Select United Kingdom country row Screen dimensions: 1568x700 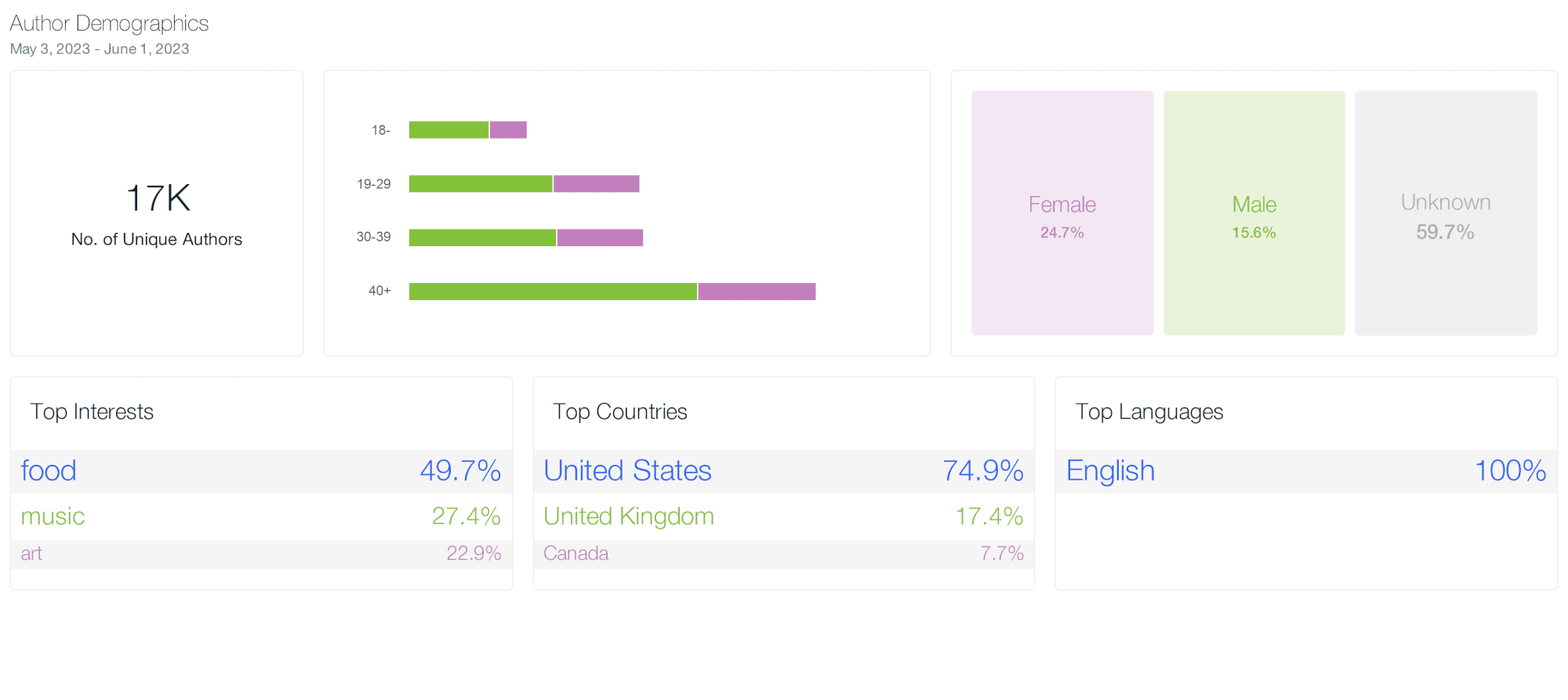(783, 517)
